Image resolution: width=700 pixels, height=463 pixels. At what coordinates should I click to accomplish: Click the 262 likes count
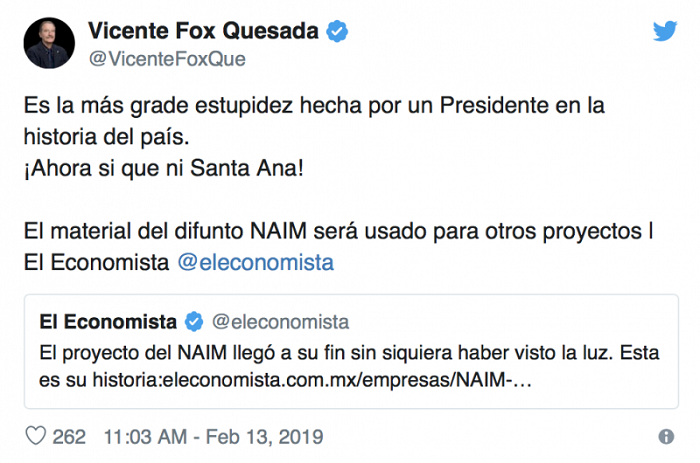(68, 437)
